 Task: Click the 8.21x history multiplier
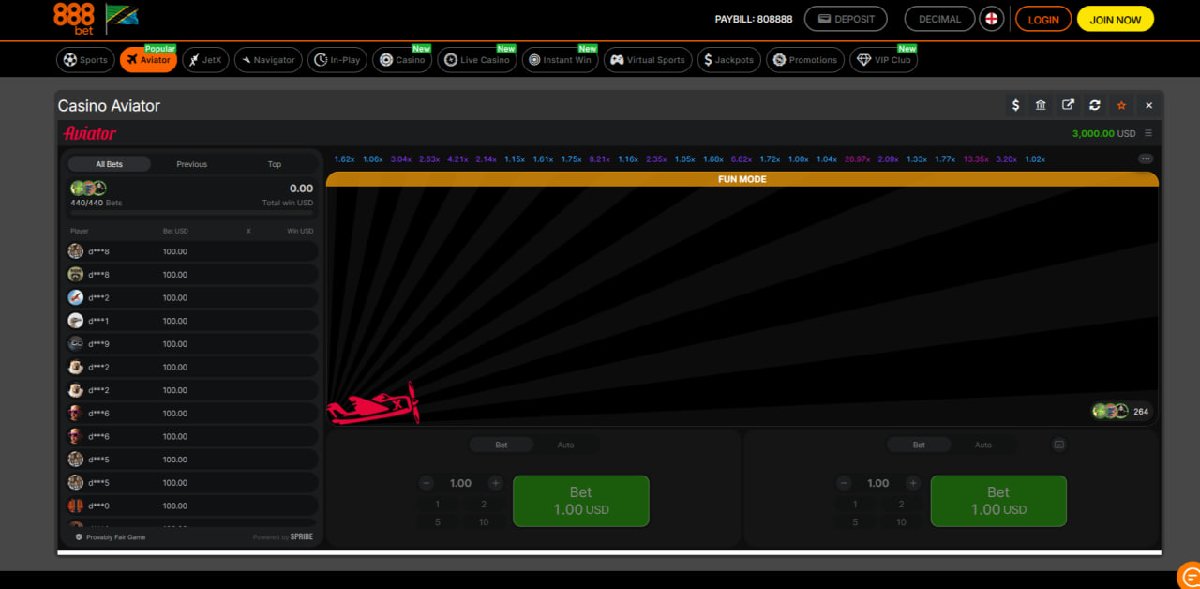pyautogui.click(x=599, y=159)
